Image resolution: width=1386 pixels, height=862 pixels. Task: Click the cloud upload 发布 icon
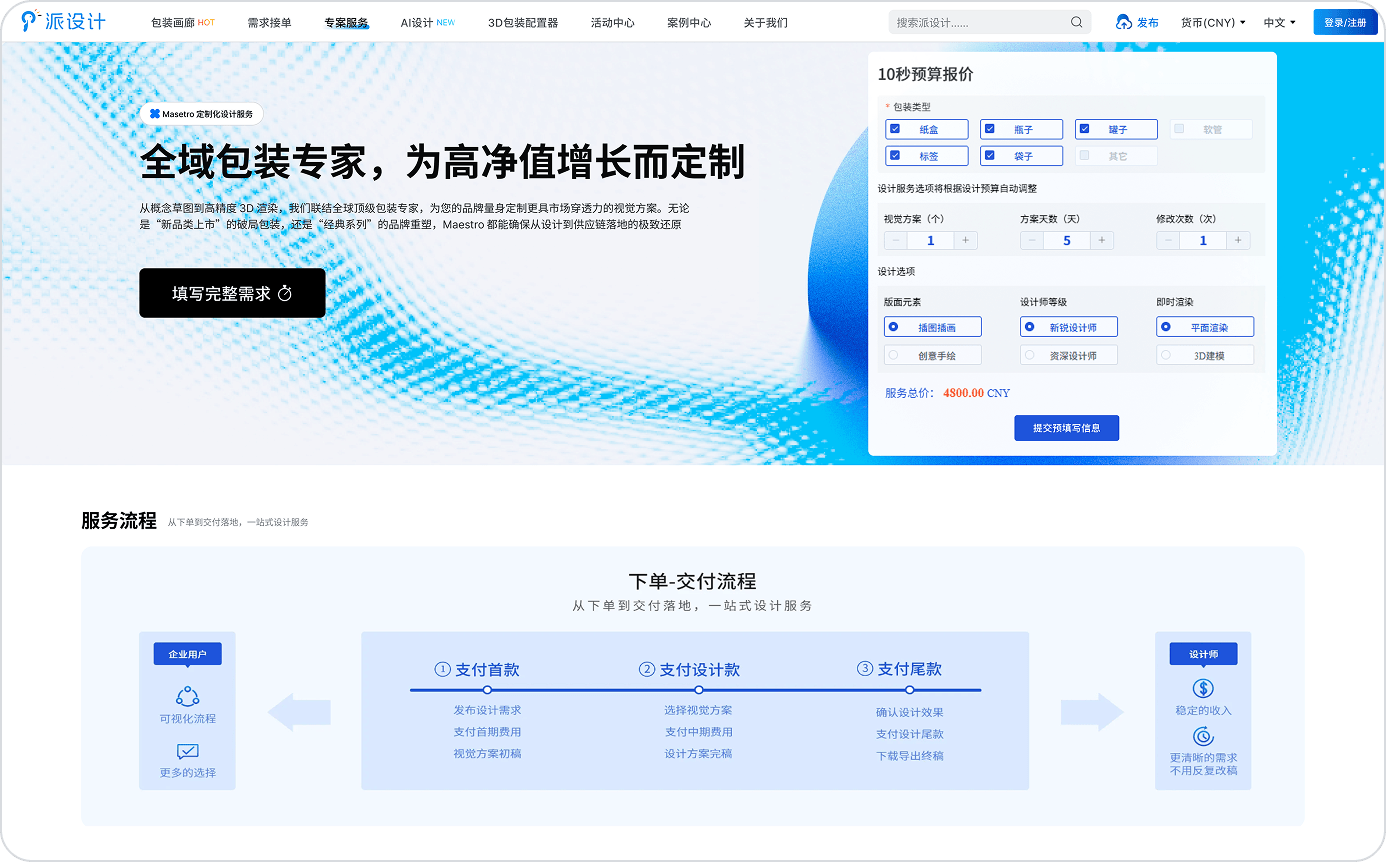[x=1123, y=22]
